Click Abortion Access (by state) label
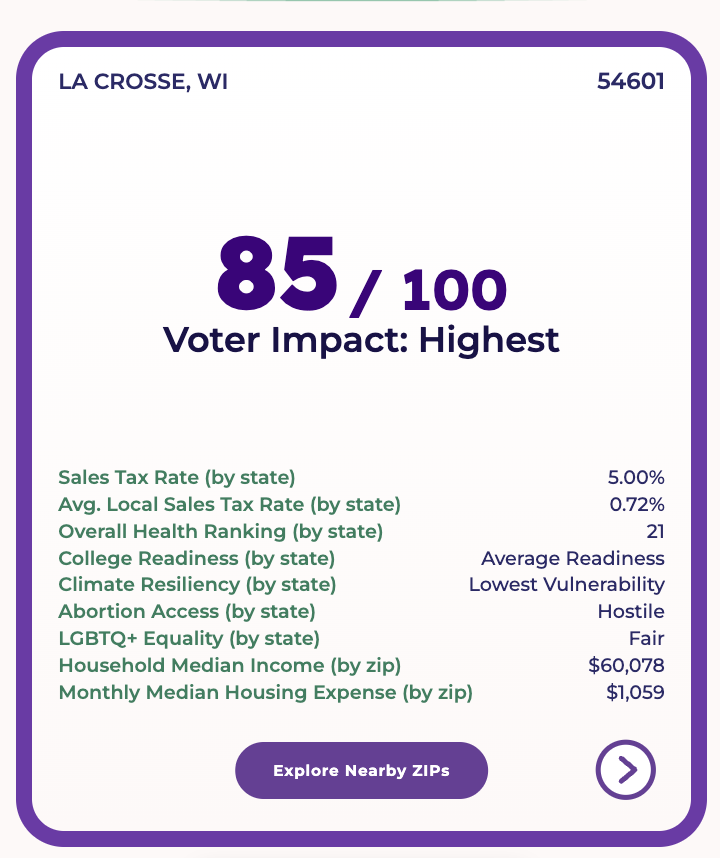This screenshot has height=858, width=720. pyautogui.click(x=187, y=611)
